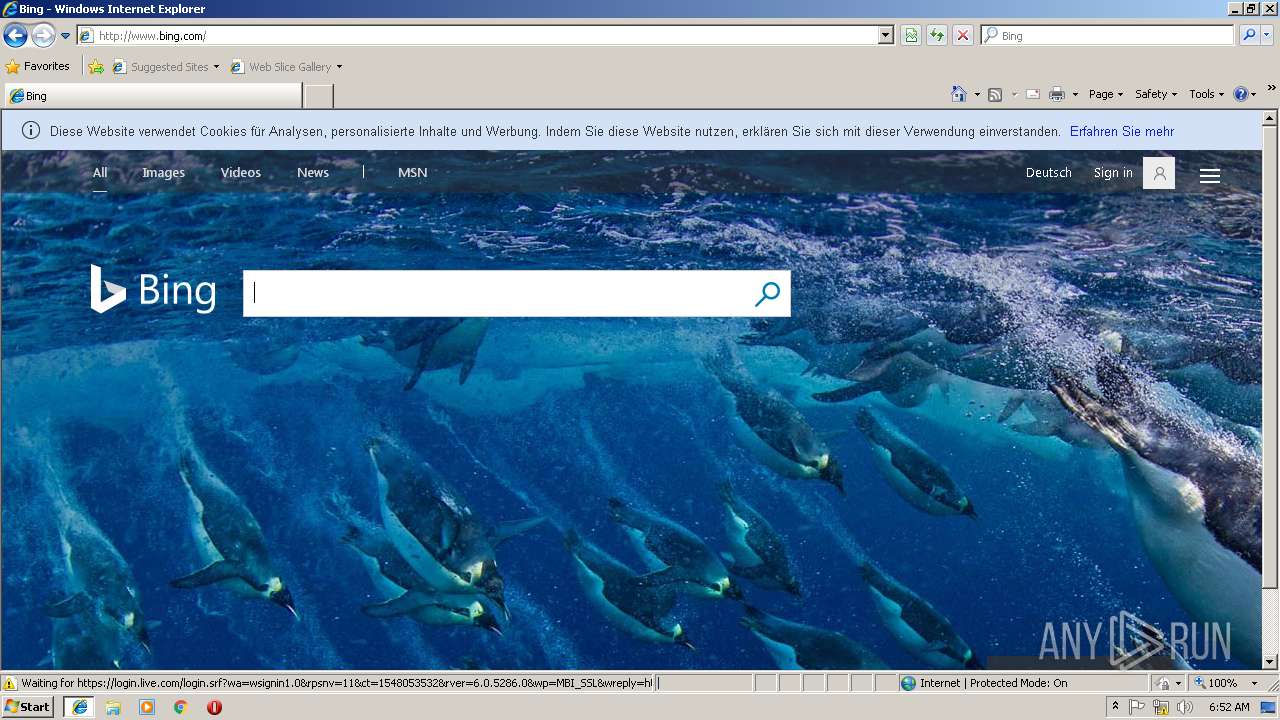1280x720 pixels.
Task: Select the Bing browser tab
Action: click(153, 96)
